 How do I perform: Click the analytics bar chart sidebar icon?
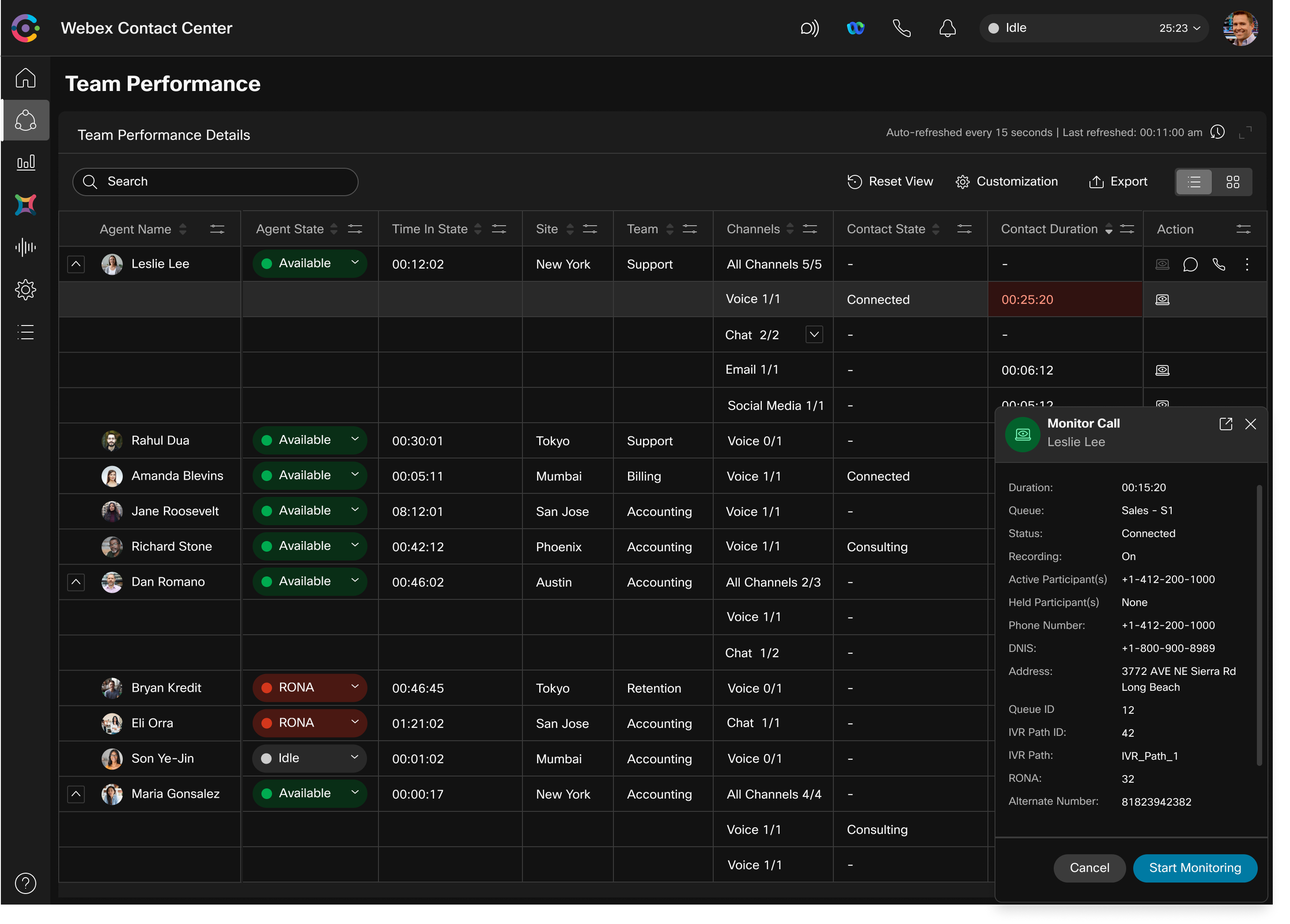coord(25,163)
